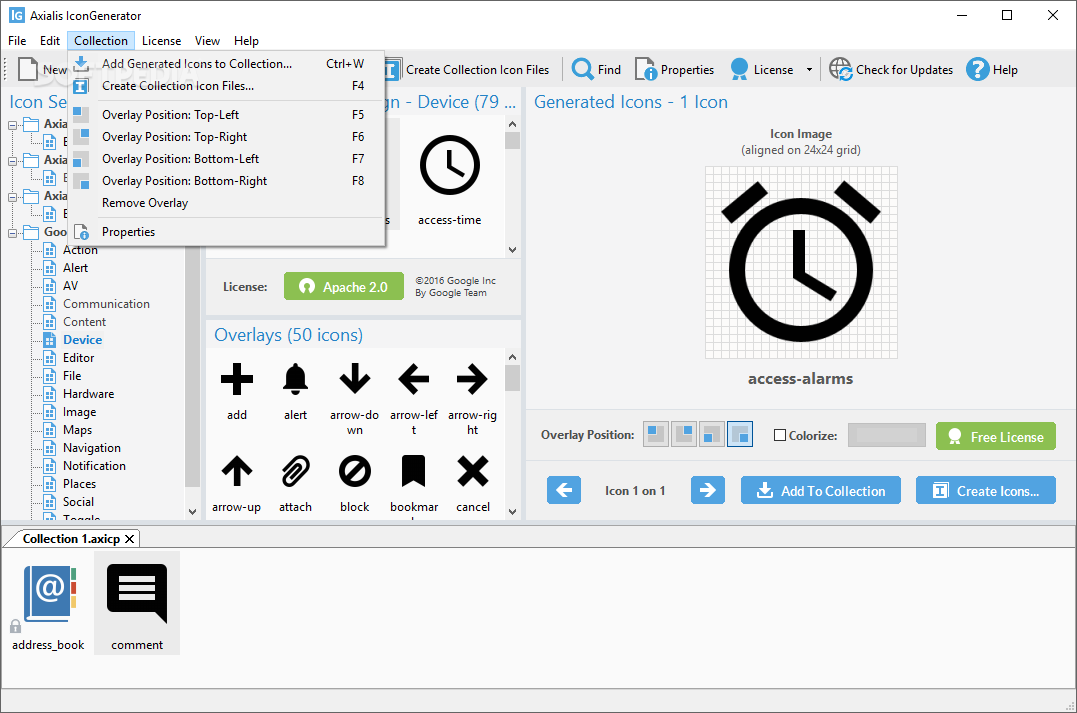This screenshot has width=1077, height=713.
Task: Click the Apache 2.0 license button
Action: (x=343, y=286)
